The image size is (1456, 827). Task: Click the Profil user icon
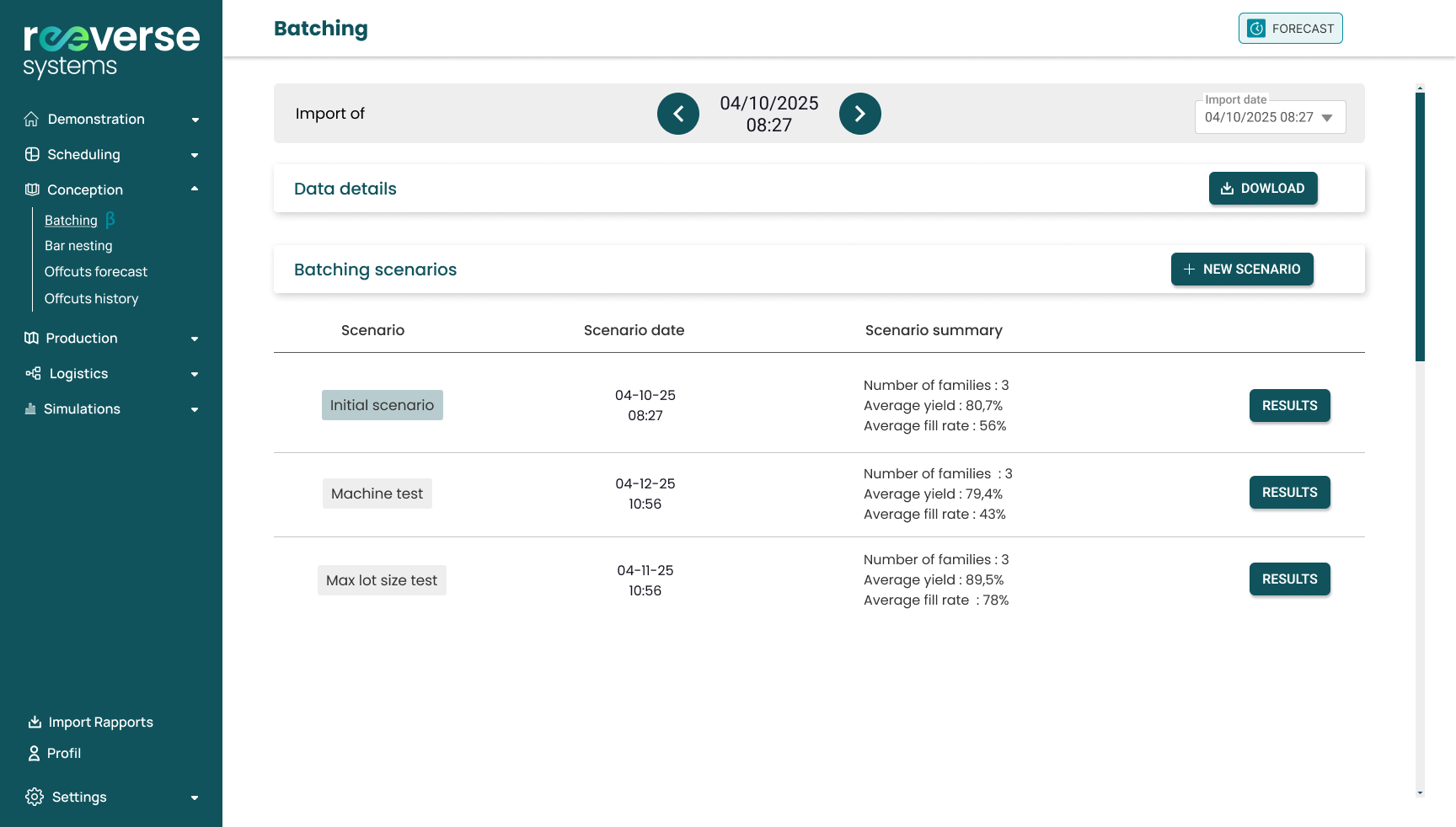34,753
